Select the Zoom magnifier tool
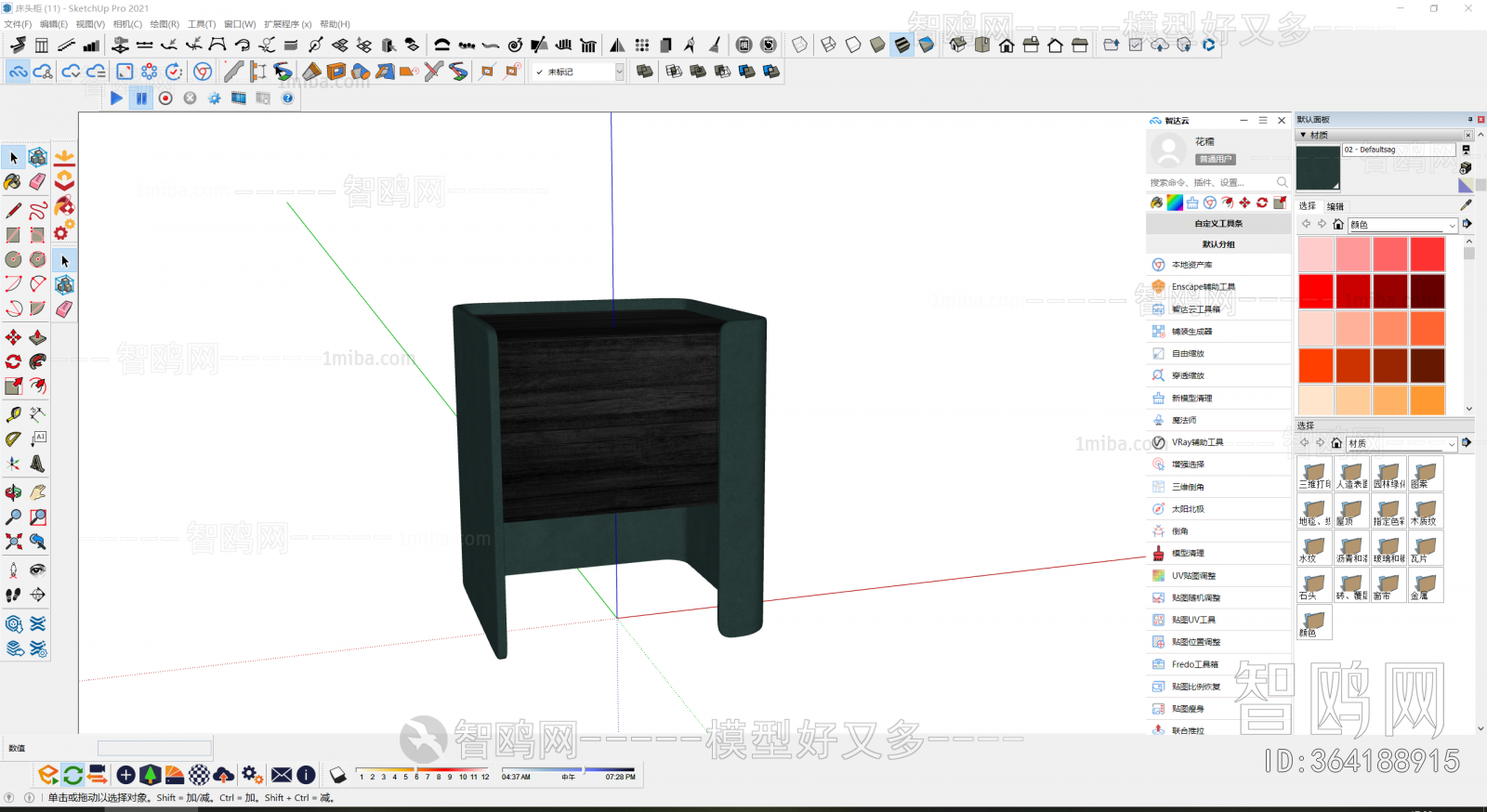 13,517
